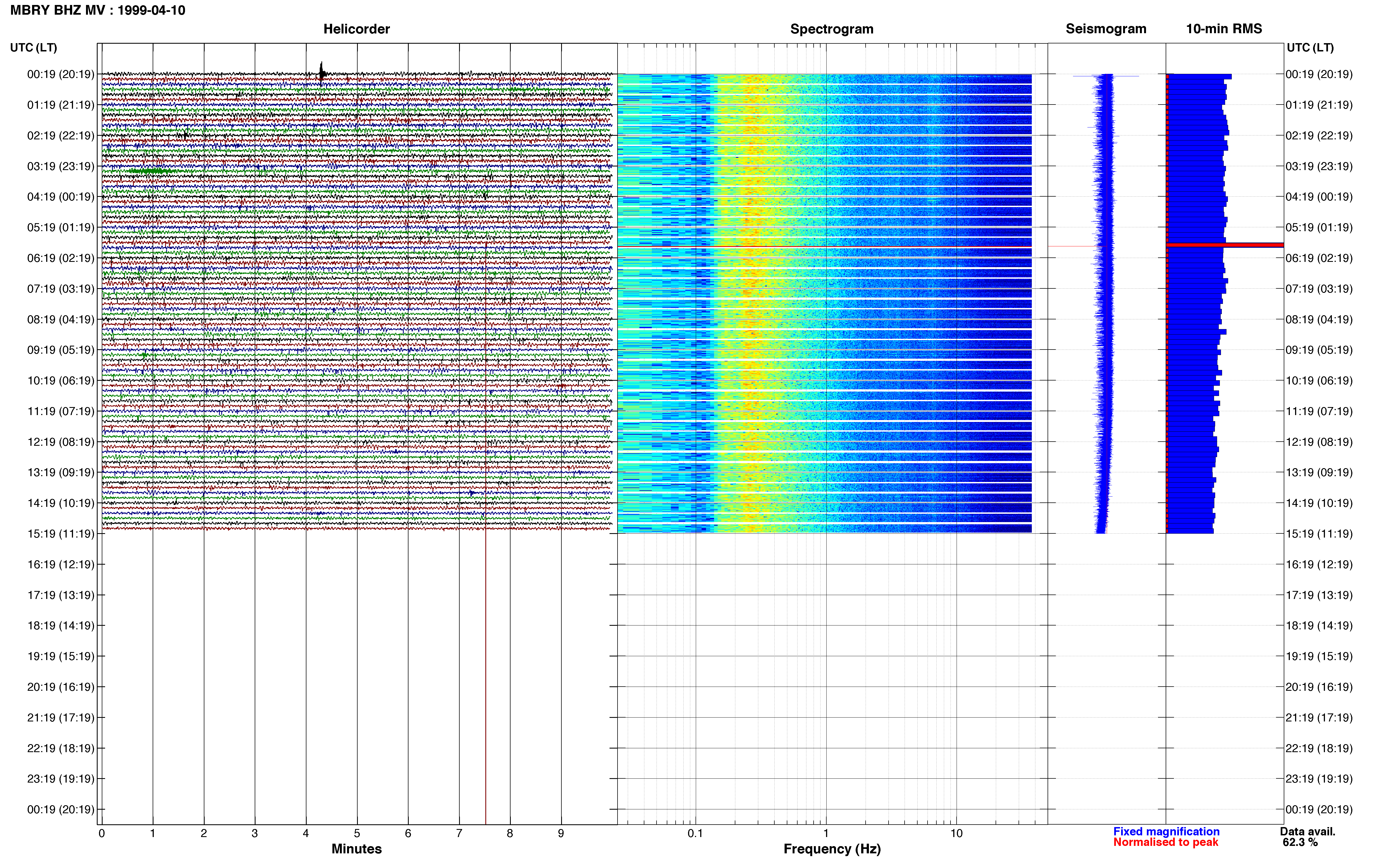Select the Spectrogram panel heading

click(x=832, y=29)
